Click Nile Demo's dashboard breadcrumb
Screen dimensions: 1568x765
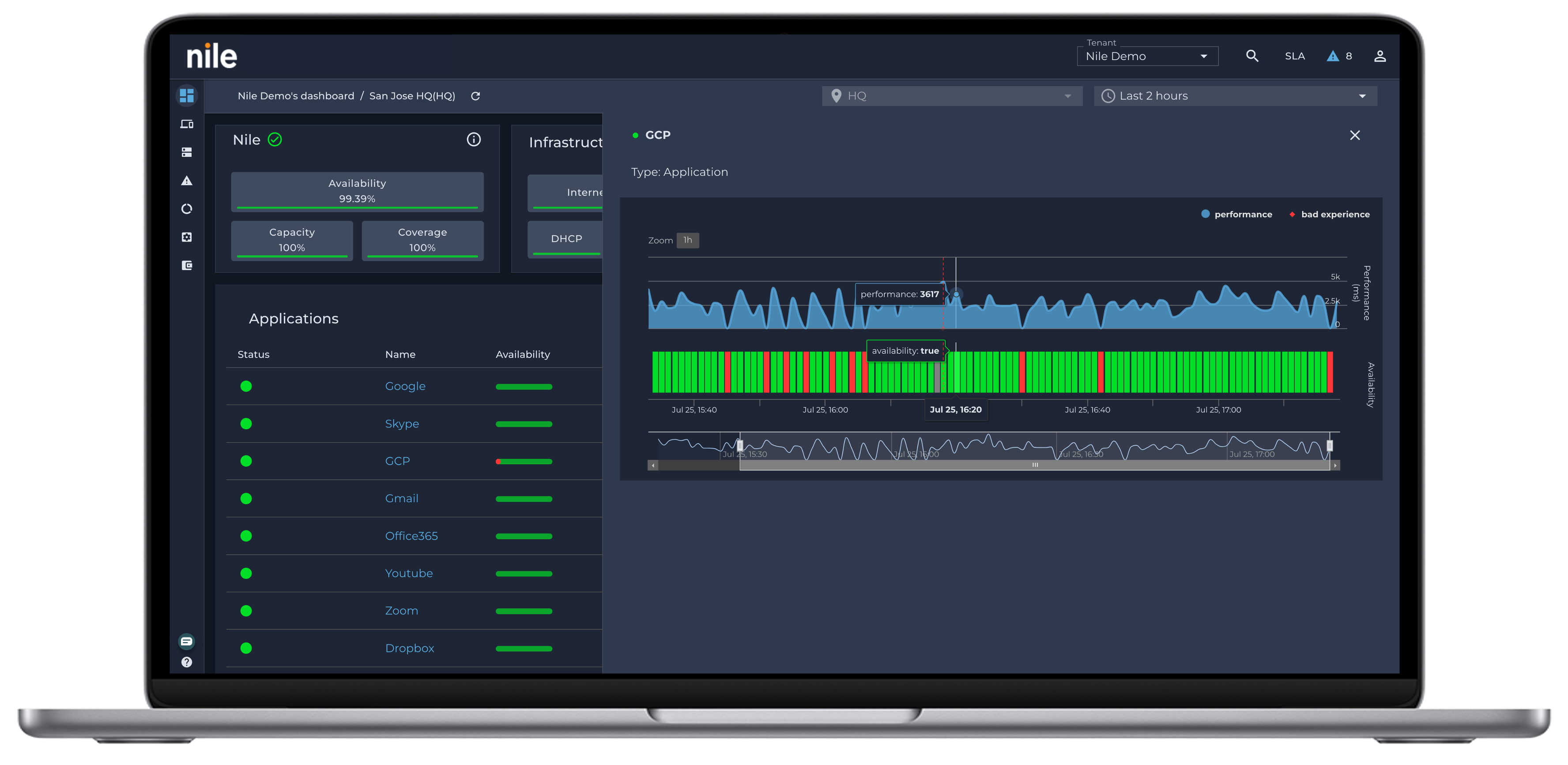tap(296, 96)
